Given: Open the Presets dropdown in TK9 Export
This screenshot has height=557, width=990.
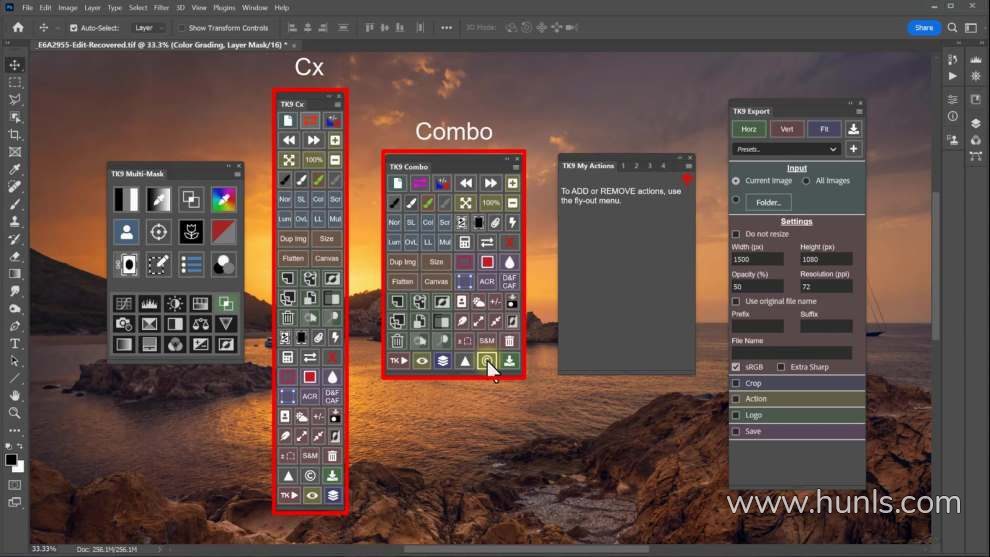Looking at the screenshot, I should pyautogui.click(x=786, y=149).
